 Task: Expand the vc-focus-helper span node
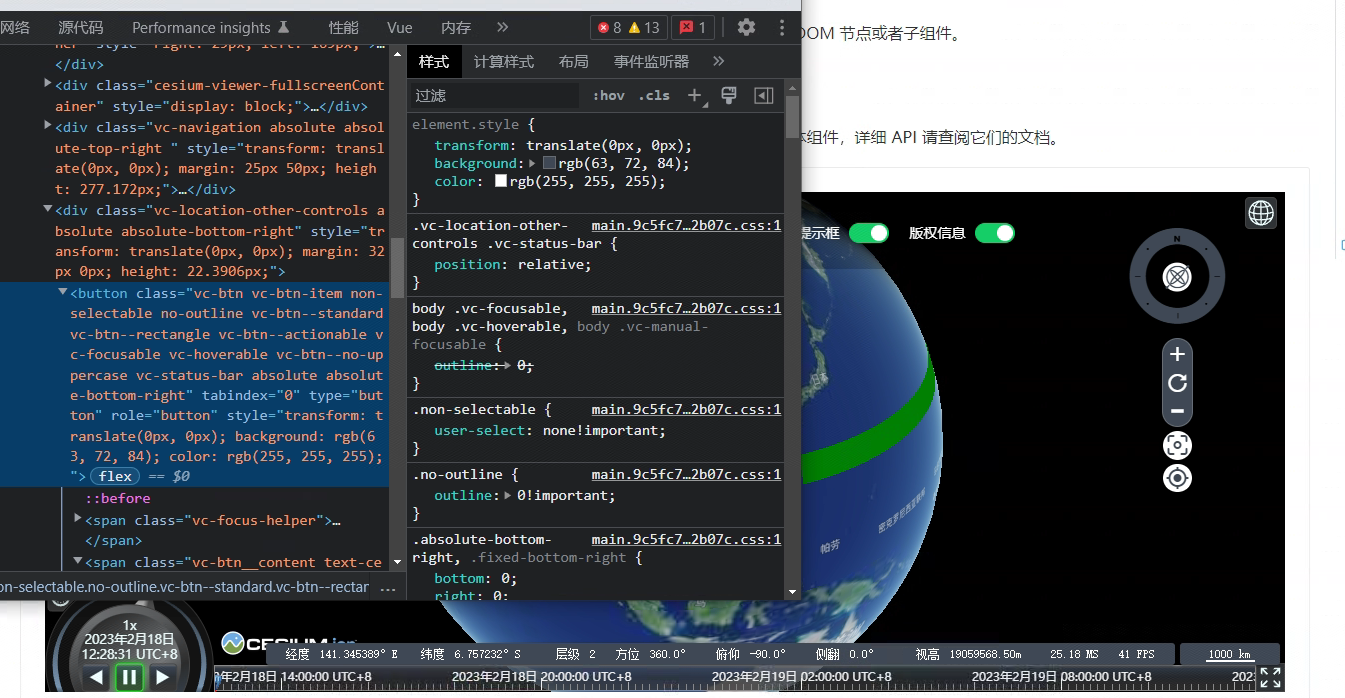click(78, 518)
